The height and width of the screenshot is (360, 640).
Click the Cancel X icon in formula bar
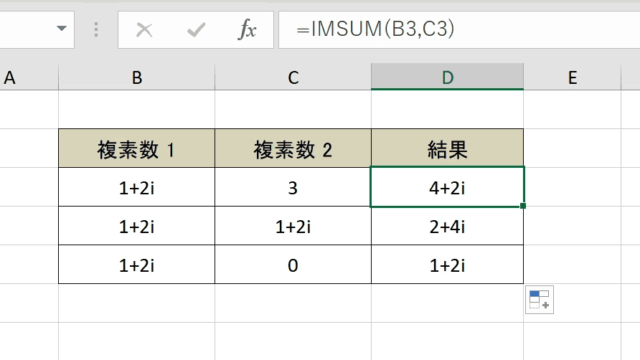point(144,30)
